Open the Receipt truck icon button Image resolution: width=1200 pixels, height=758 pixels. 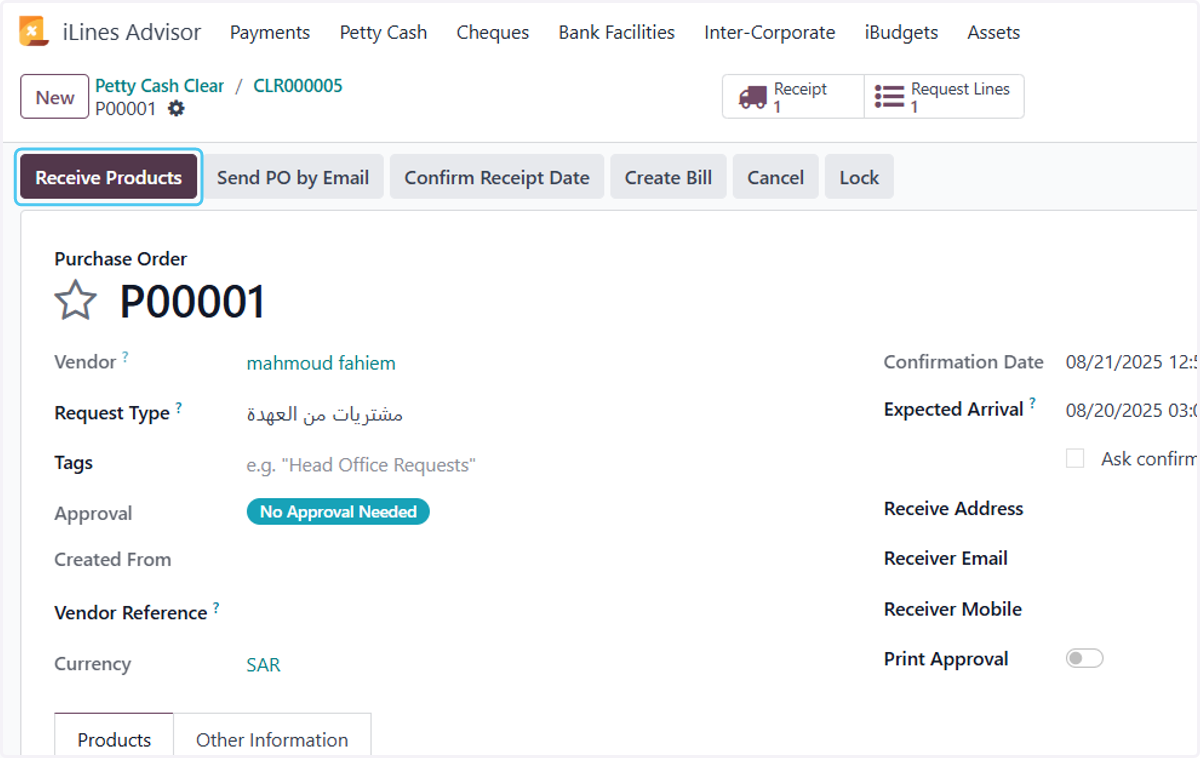(793, 97)
